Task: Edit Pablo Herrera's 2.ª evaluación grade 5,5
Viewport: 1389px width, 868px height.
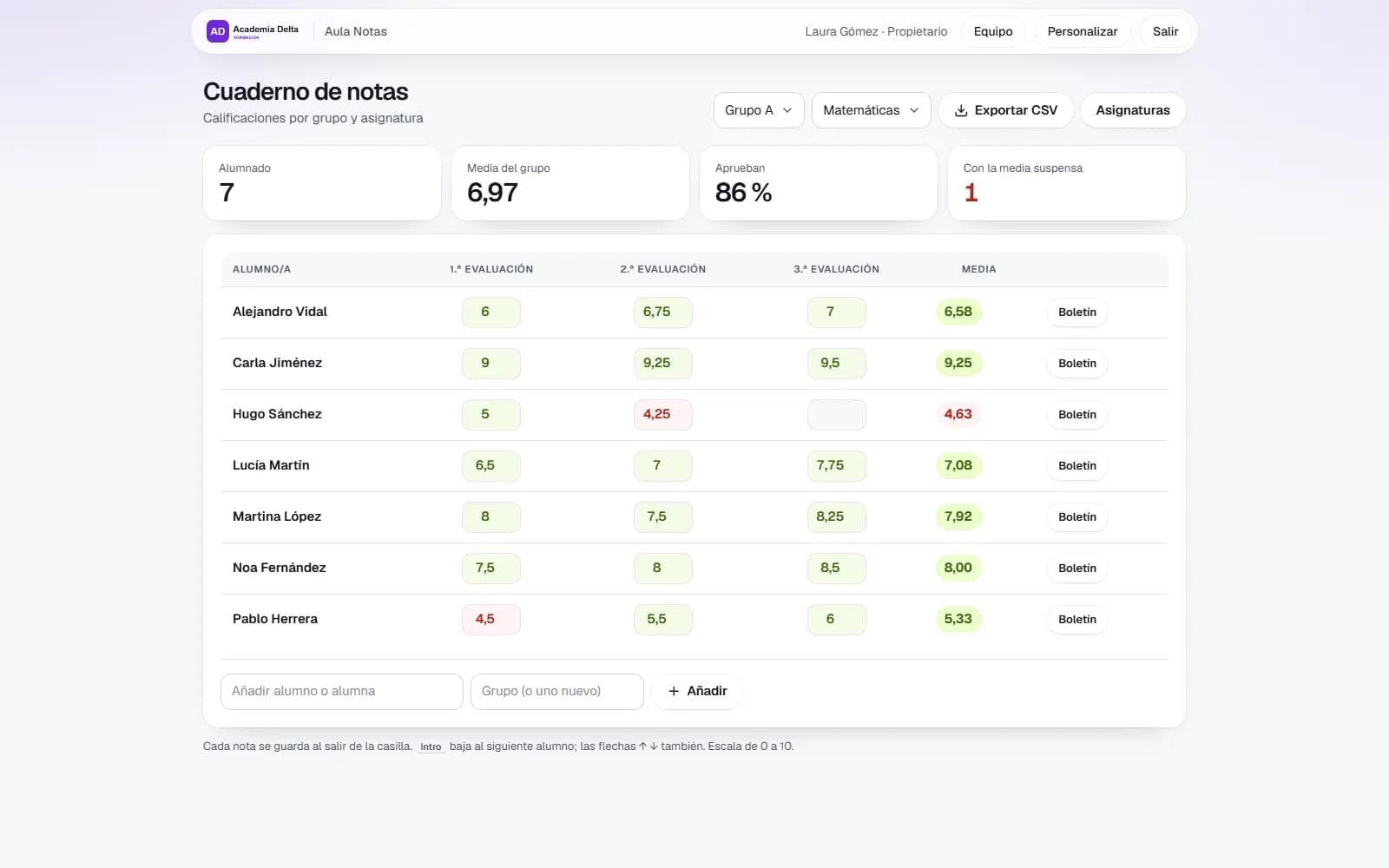Action: 663,620
